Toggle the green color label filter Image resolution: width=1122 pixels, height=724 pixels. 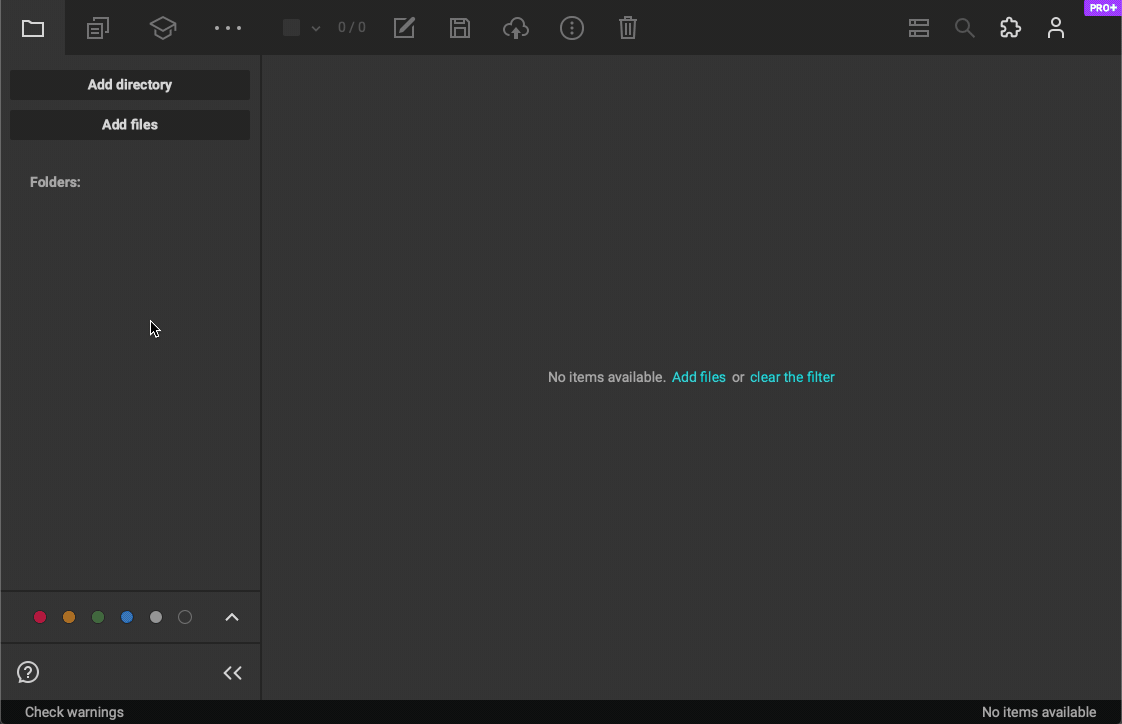click(98, 617)
